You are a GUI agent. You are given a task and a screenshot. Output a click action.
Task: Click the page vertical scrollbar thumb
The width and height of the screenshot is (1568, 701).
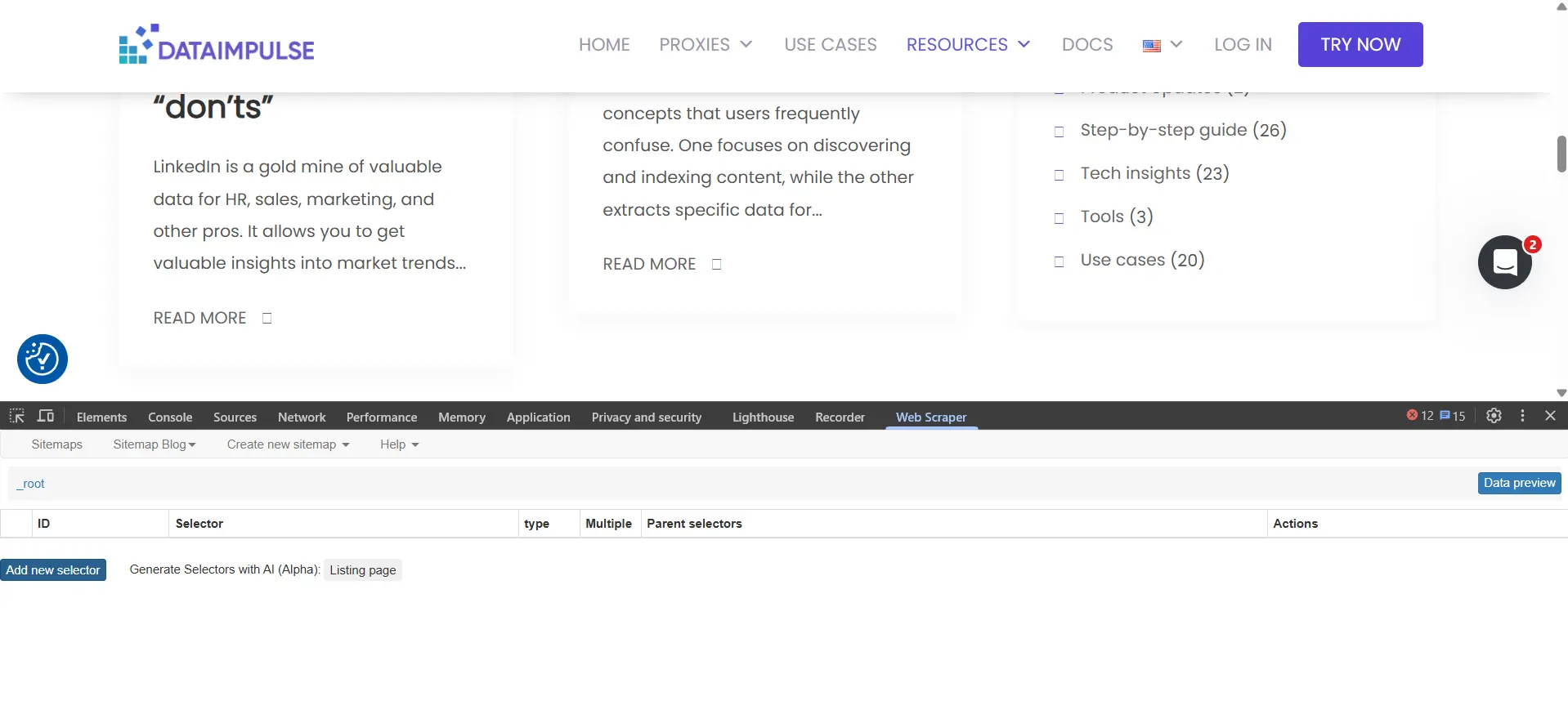tap(1561, 154)
